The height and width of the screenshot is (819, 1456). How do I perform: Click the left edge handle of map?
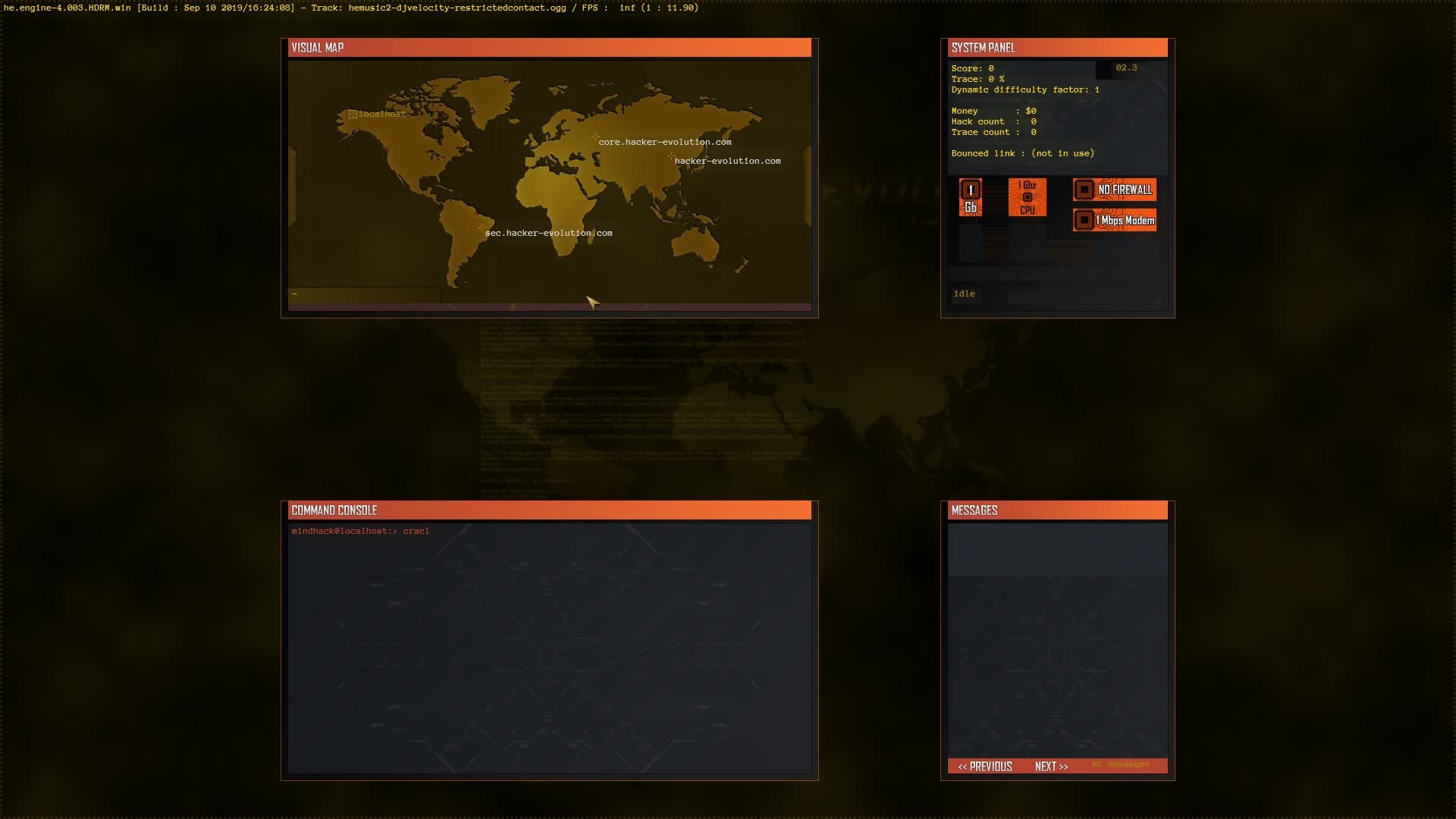coord(292,186)
